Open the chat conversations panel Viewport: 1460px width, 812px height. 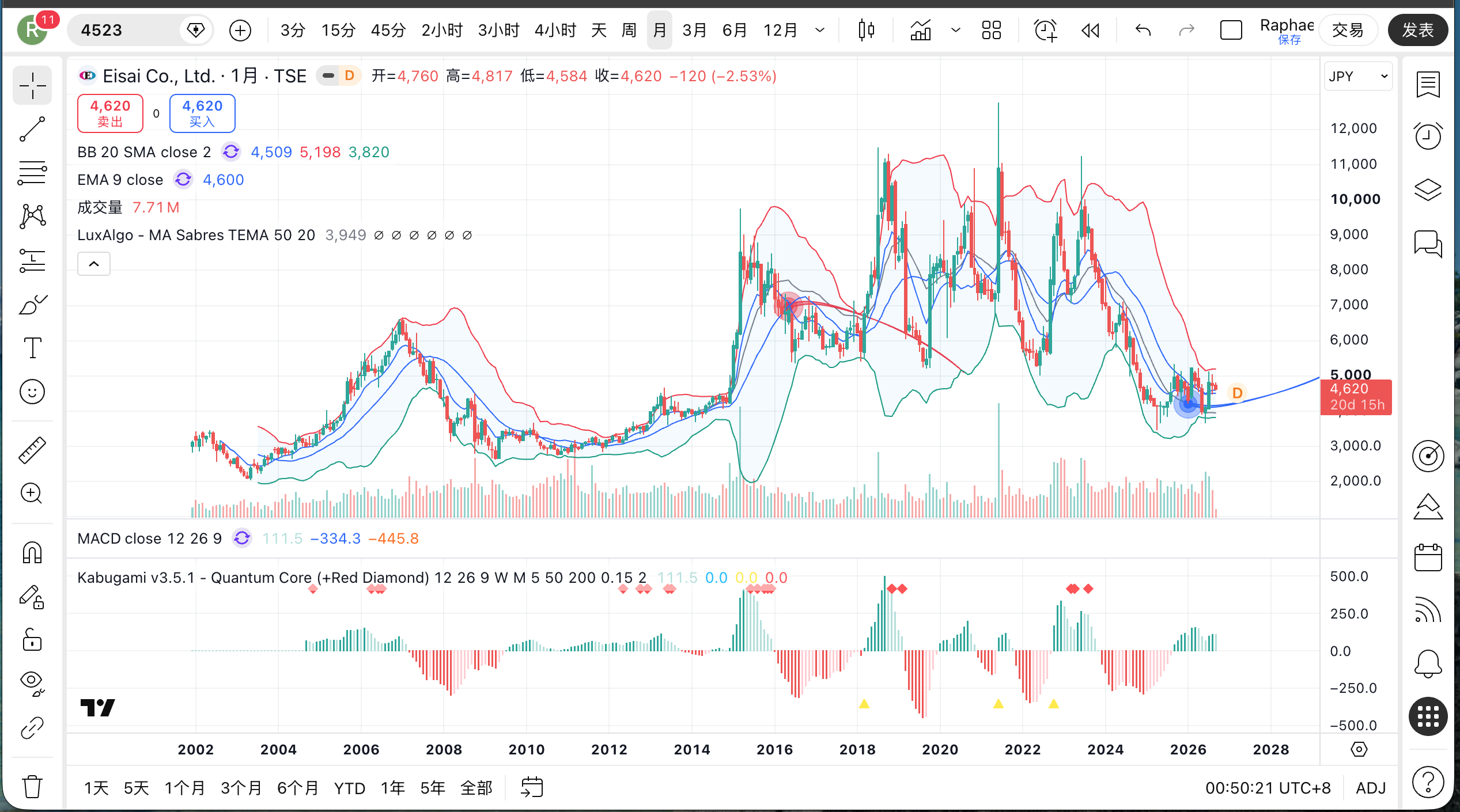coord(1428,243)
